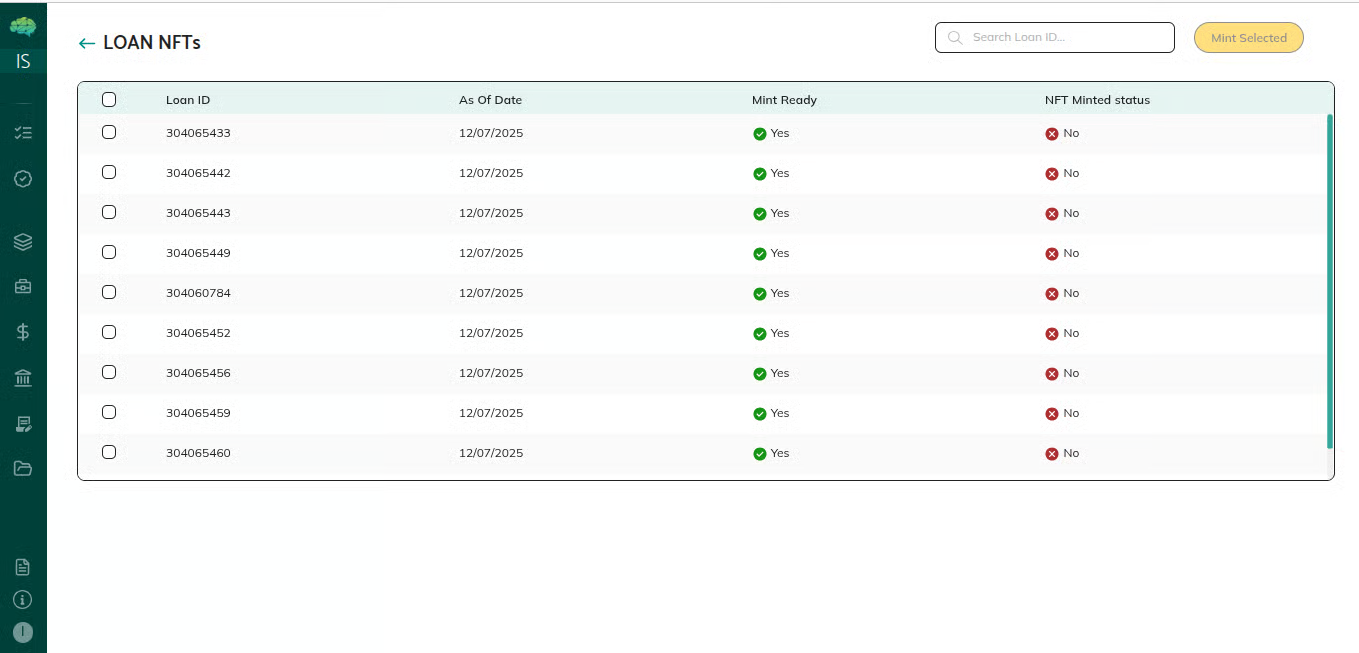Go back using the left arrow

(x=87, y=43)
